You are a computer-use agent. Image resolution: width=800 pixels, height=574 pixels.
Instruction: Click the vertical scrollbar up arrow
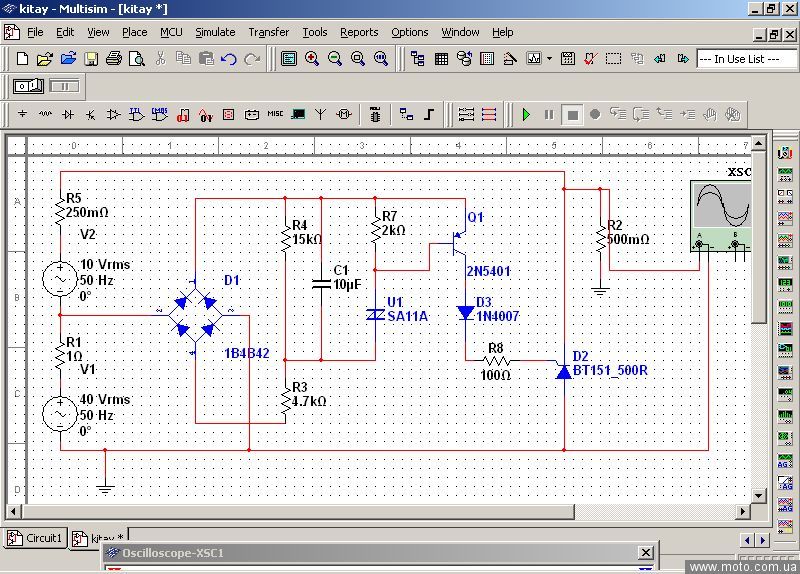click(x=759, y=144)
